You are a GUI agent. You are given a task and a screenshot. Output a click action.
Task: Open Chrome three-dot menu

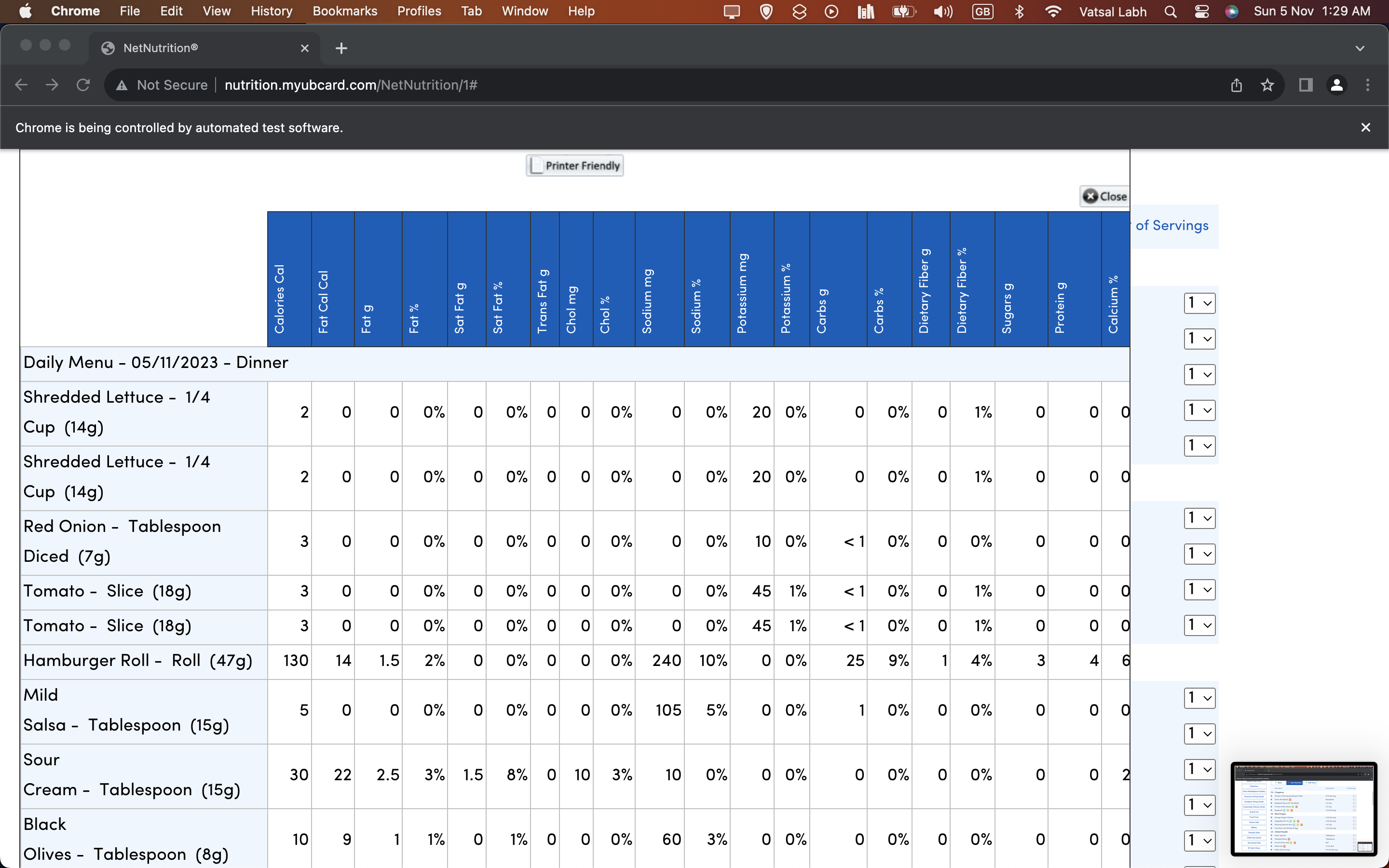coord(1367,85)
